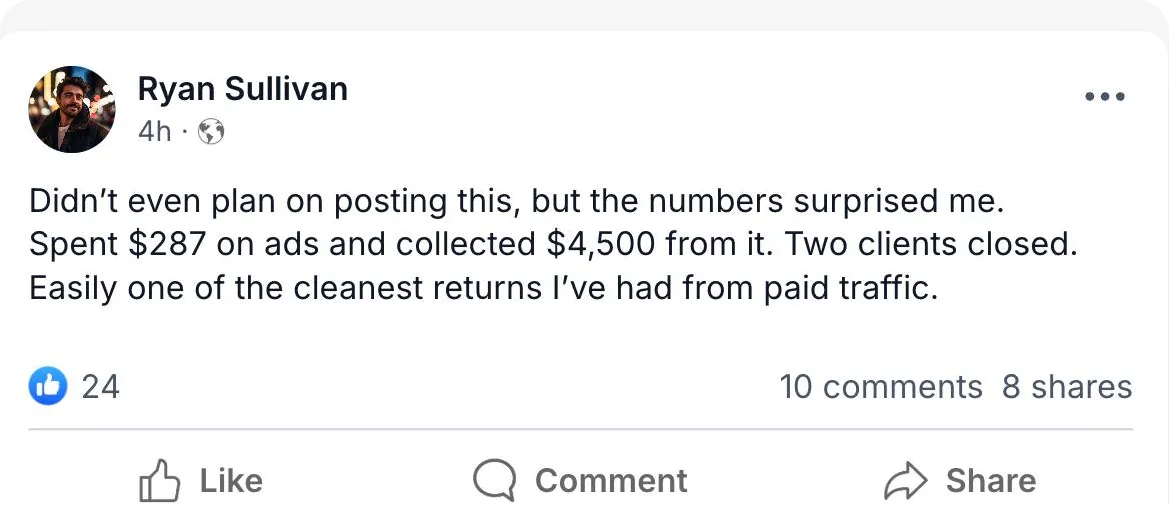1169x531 pixels.
Task: Open the three-dot post options menu
Action: click(1105, 97)
